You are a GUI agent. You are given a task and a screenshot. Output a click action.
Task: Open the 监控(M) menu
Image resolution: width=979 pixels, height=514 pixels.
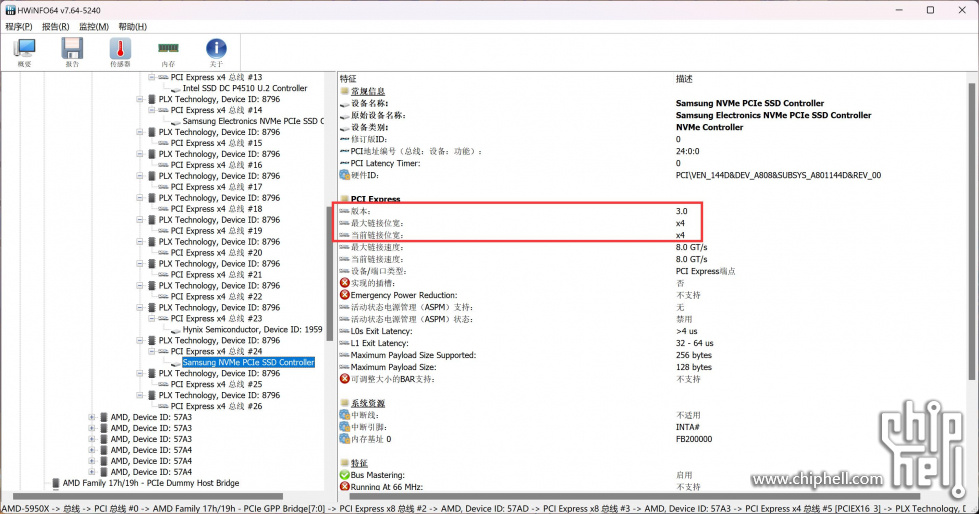(x=94, y=27)
